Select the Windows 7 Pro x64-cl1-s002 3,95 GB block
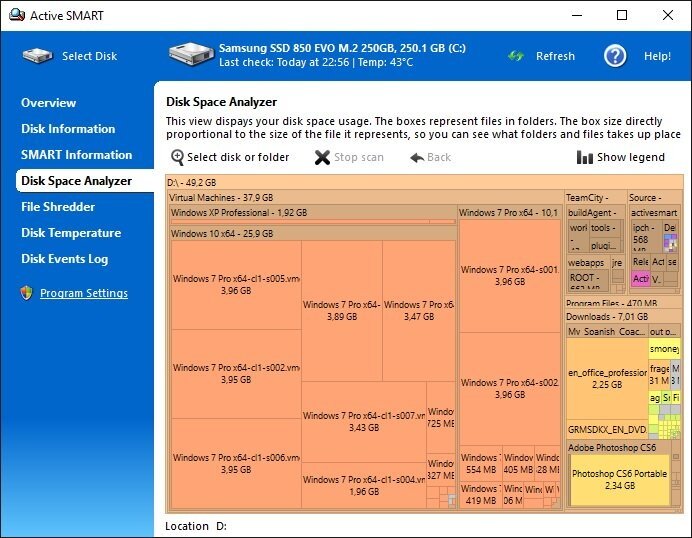This screenshot has height=538, width=692. click(x=236, y=373)
